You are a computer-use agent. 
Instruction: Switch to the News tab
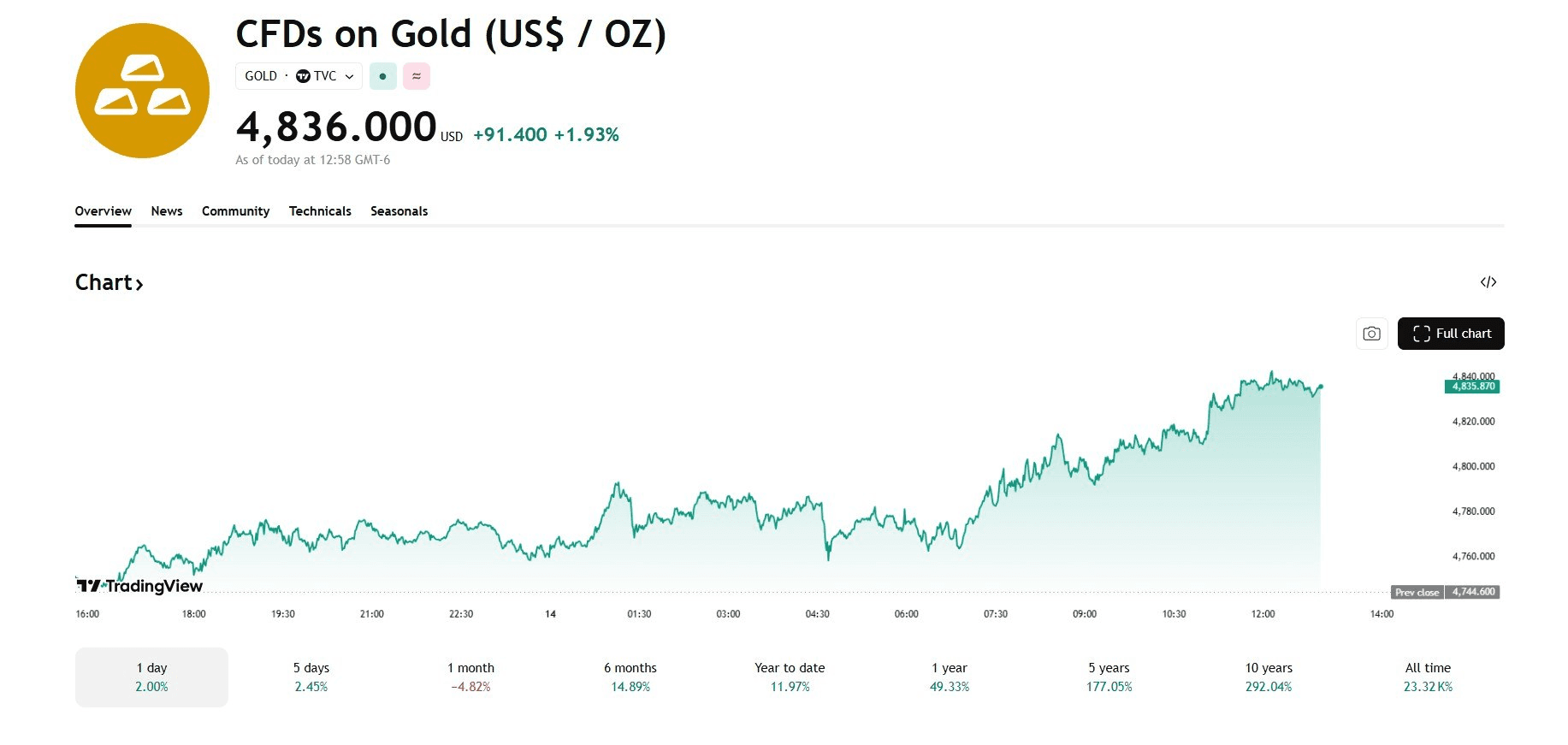point(167,211)
